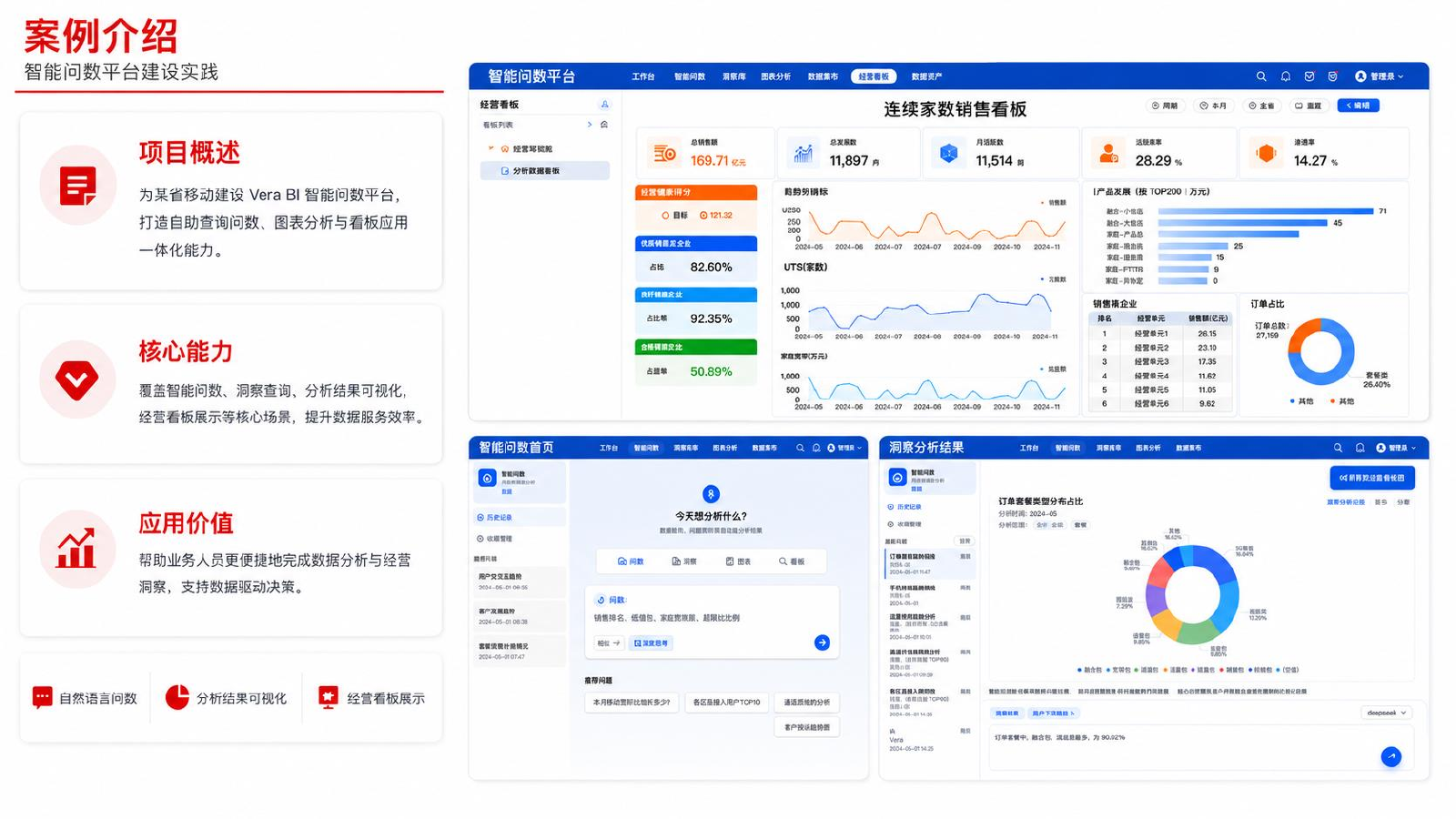Open 管理员 dropdown in 智能问数平台 header
The image size is (1456, 819).
pos(1380,76)
